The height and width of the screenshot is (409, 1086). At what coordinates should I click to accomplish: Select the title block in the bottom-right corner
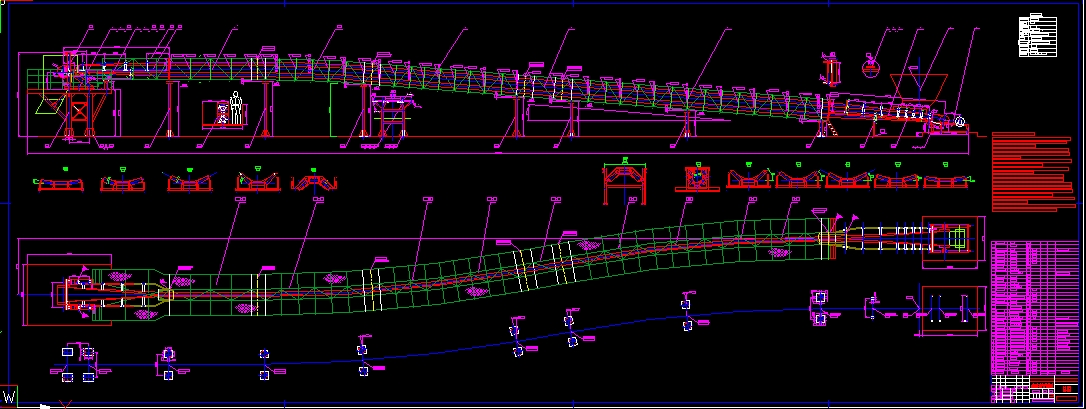pos(1035,389)
